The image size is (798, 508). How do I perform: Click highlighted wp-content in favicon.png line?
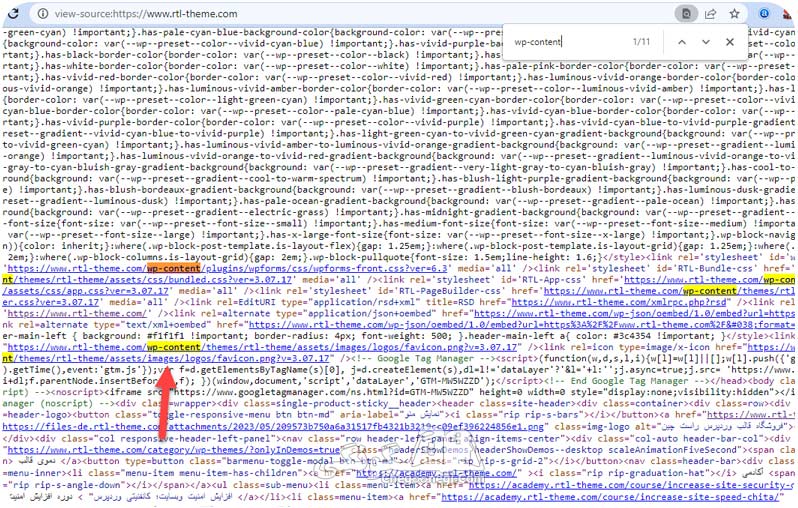pos(174,347)
